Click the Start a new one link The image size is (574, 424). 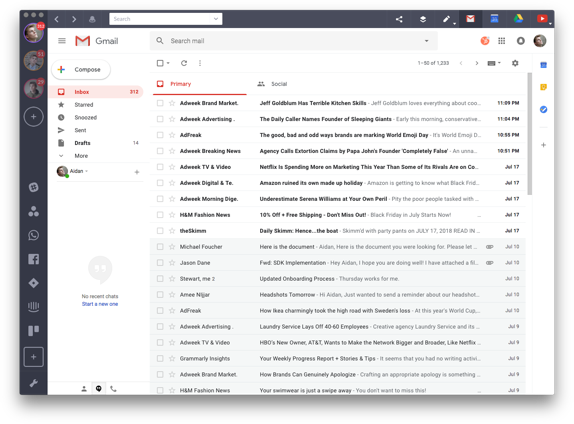point(100,304)
